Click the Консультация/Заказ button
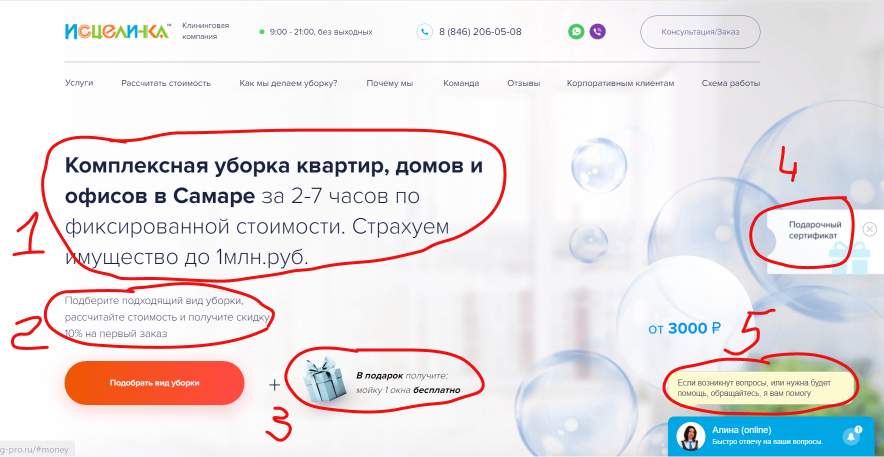Image resolution: width=884 pixels, height=457 pixels. click(x=700, y=32)
